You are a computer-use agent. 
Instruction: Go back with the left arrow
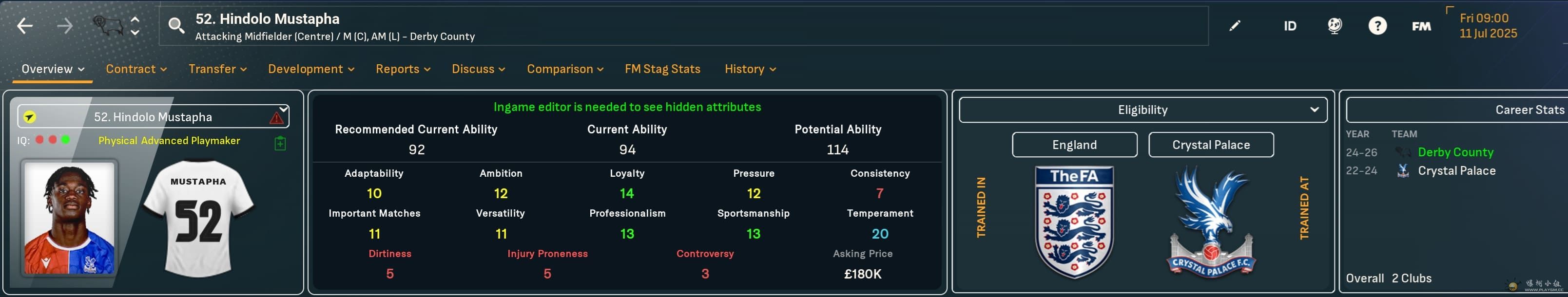[25, 25]
